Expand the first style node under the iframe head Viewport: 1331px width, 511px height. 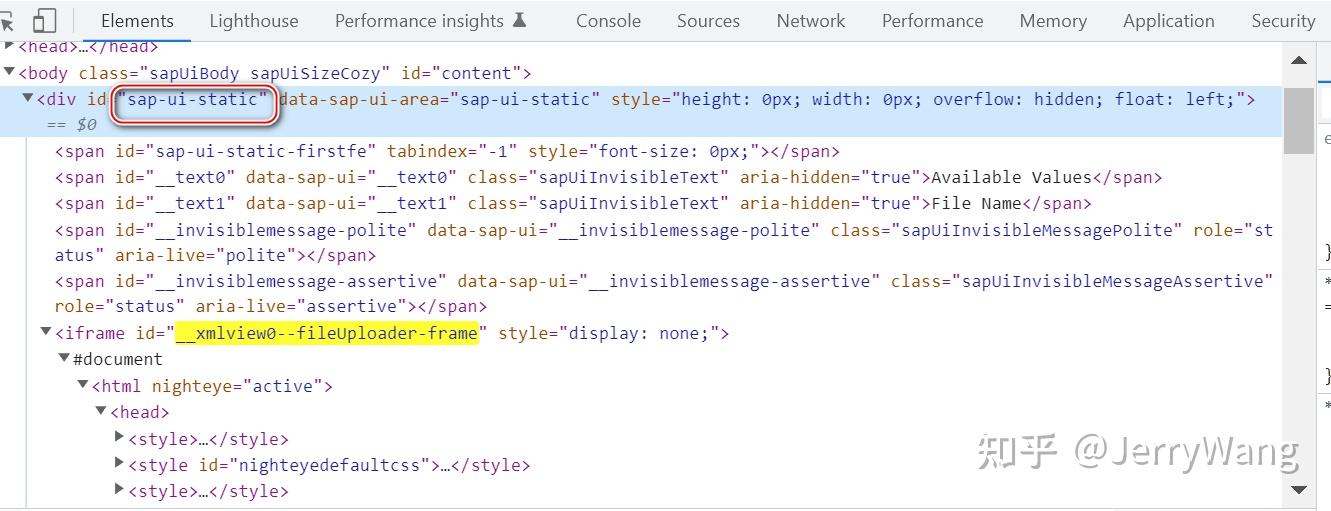pos(120,437)
